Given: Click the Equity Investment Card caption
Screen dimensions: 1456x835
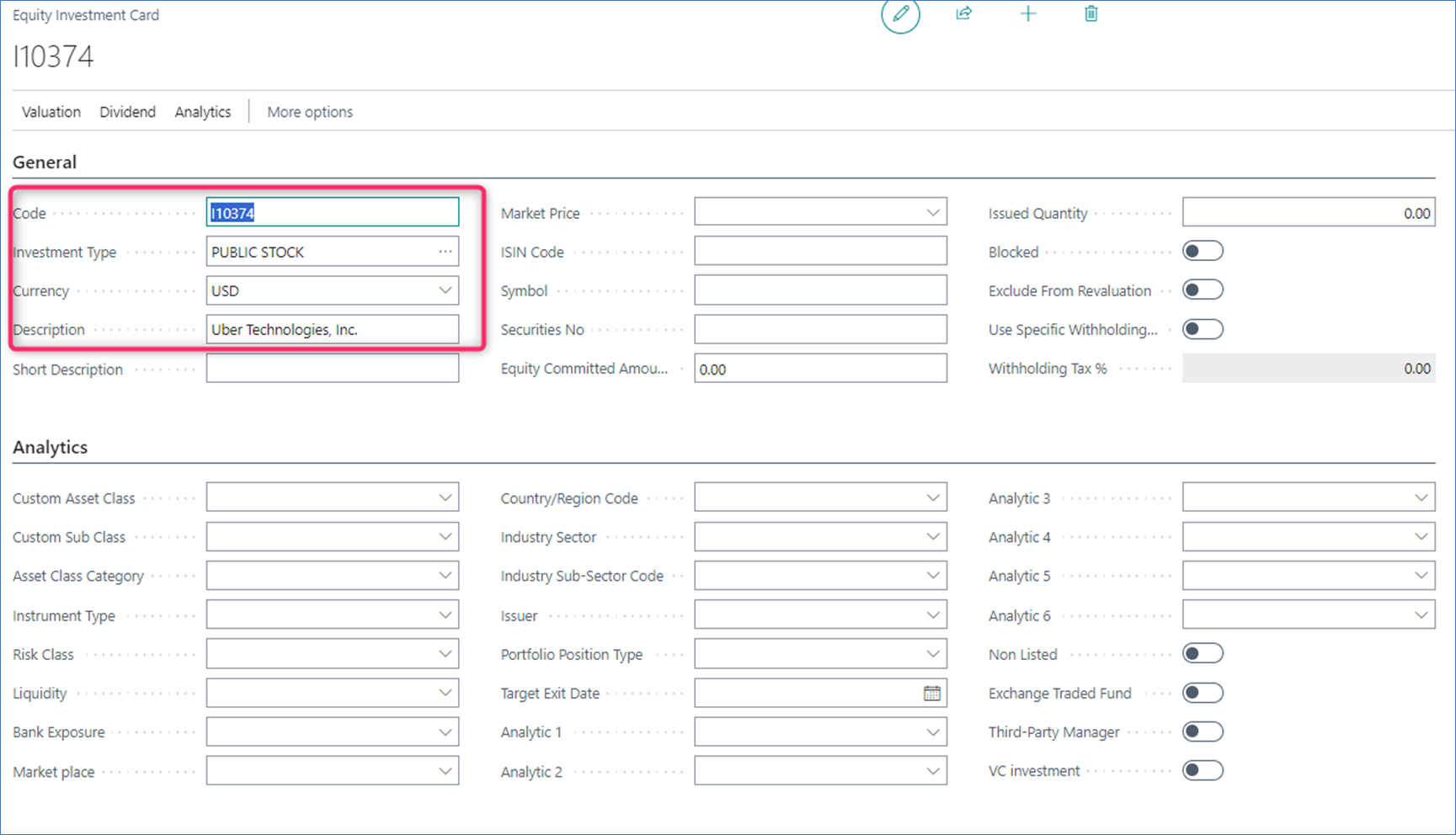Looking at the screenshot, I should tap(86, 15).
